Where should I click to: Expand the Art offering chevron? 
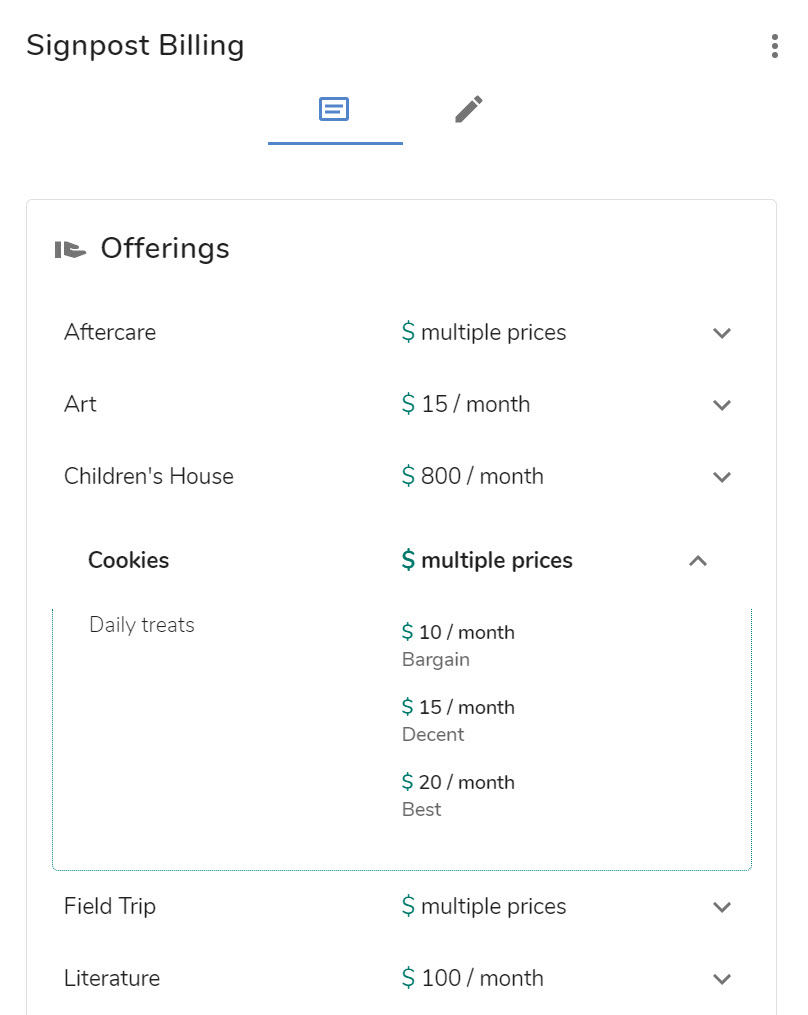pos(722,405)
